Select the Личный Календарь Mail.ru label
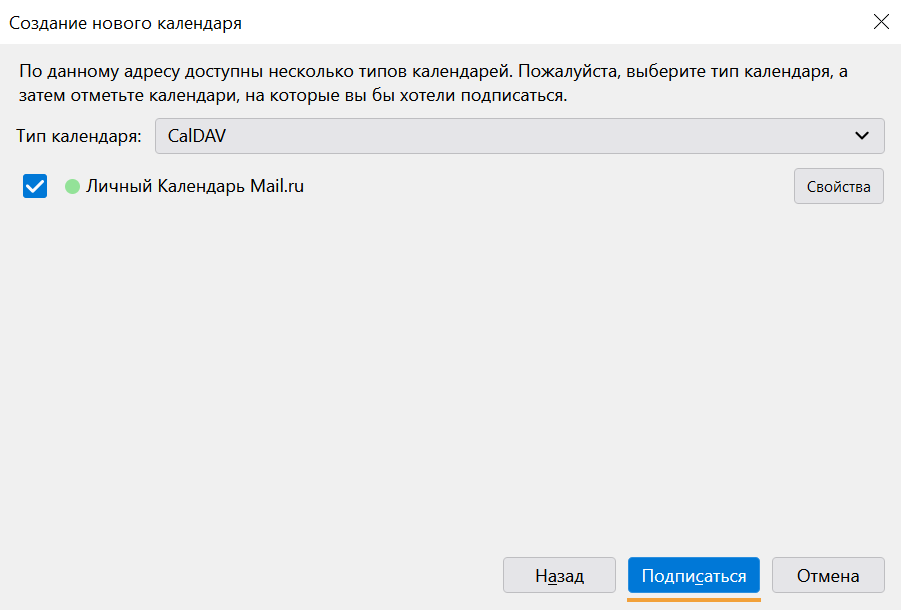 195,186
